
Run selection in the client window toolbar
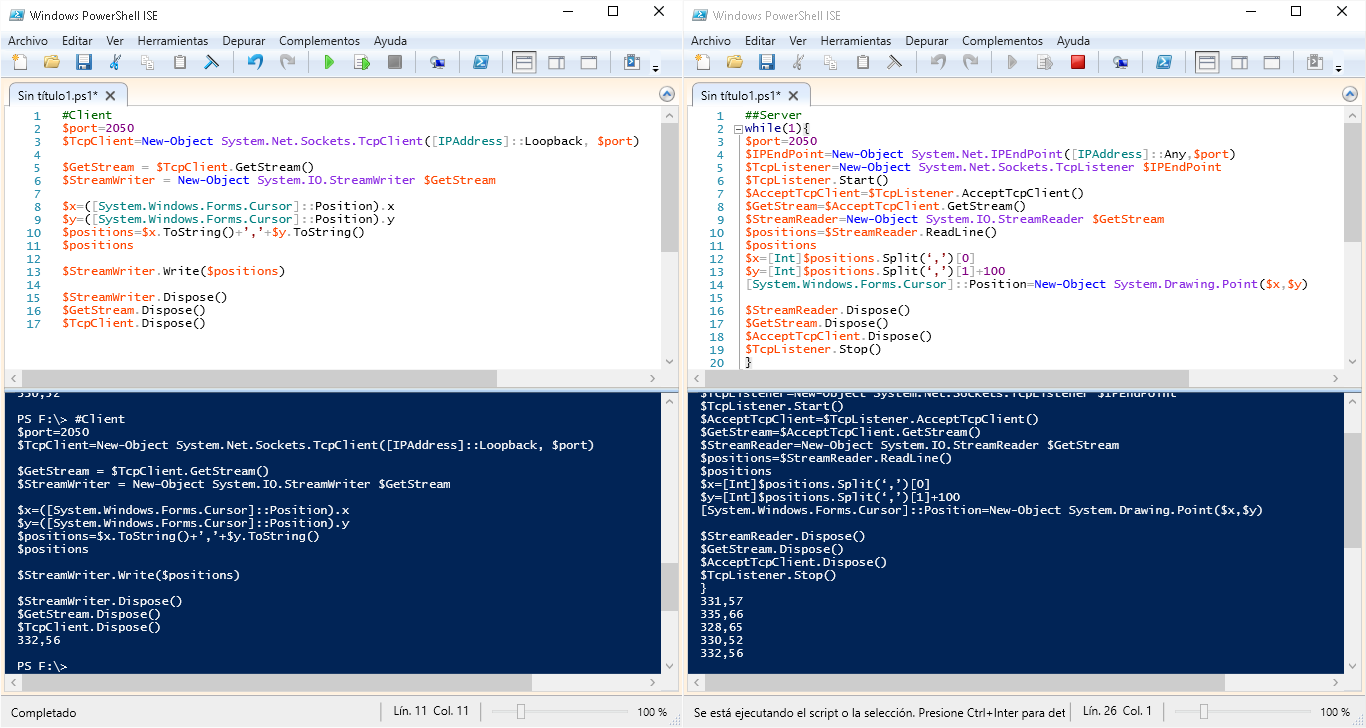click(362, 62)
